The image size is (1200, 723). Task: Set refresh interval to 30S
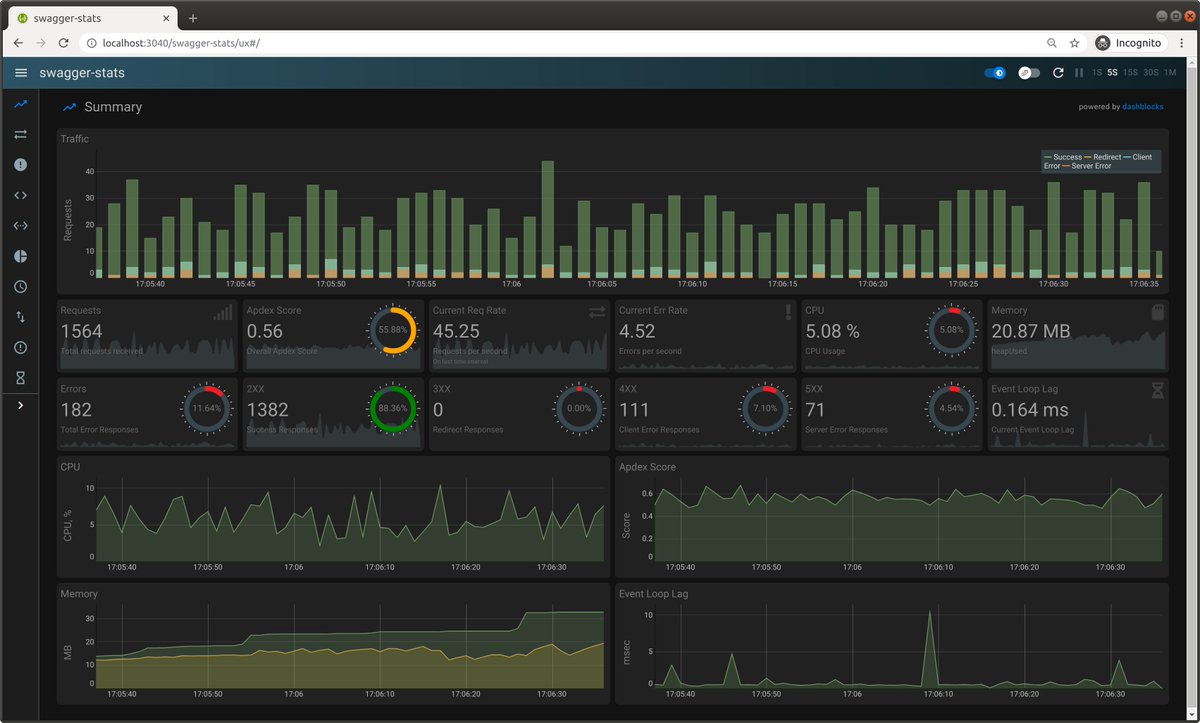click(x=1151, y=73)
